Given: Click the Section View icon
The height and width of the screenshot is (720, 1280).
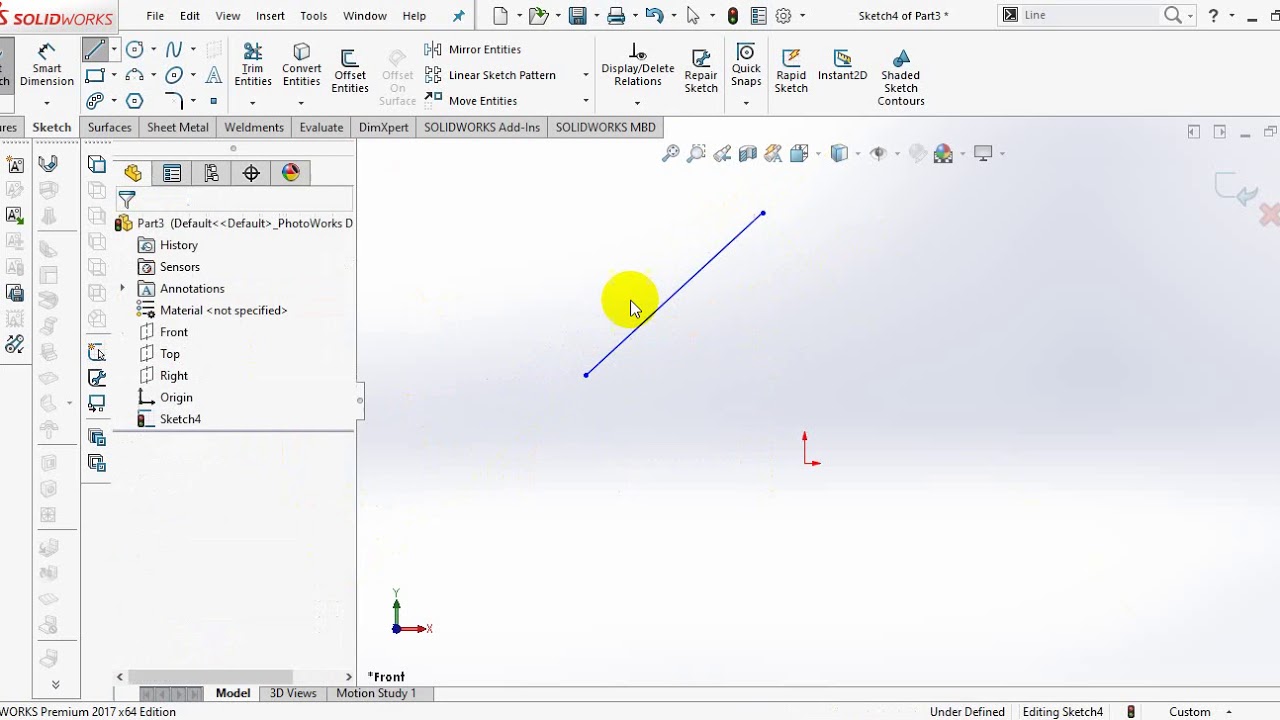Looking at the screenshot, I should click(748, 153).
